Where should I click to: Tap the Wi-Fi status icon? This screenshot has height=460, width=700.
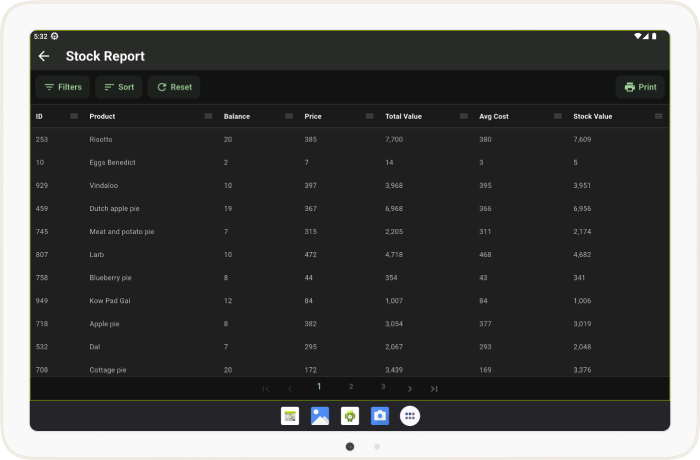pyautogui.click(x=638, y=36)
